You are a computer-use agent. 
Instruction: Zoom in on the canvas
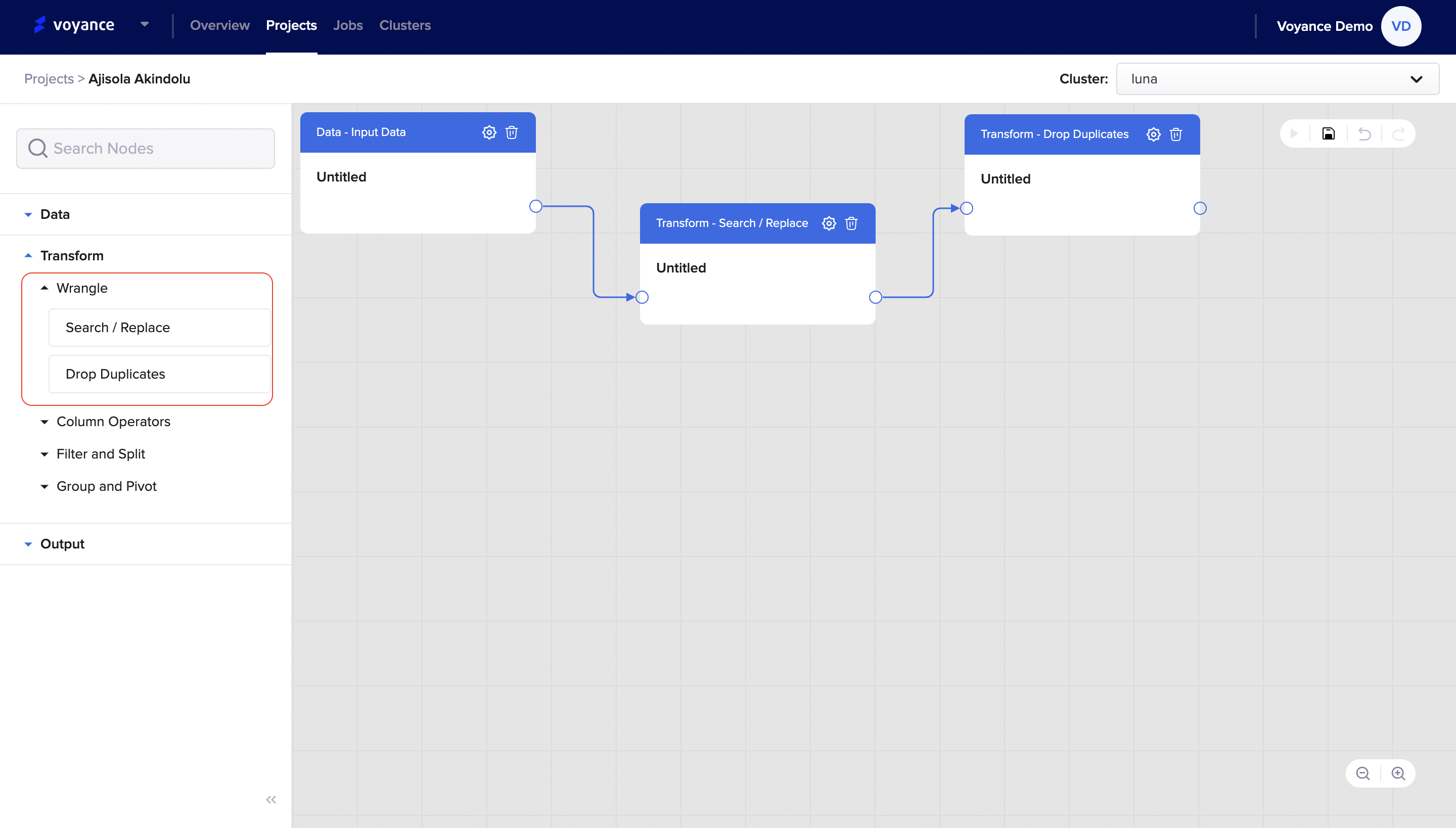1398,773
